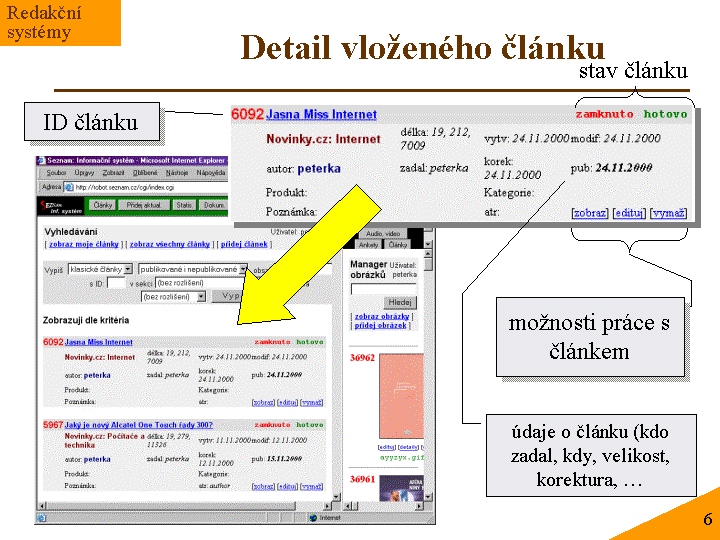Click 'detaily' under image 36962
The width and height of the screenshot is (720, 540).
pyautogui.click(x=408, y=447)
